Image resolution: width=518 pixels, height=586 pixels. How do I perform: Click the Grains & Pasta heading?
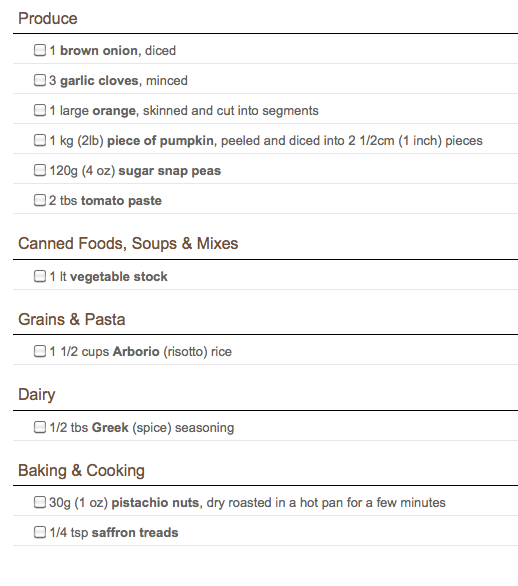pyautogui.click(x=72, y=319)
